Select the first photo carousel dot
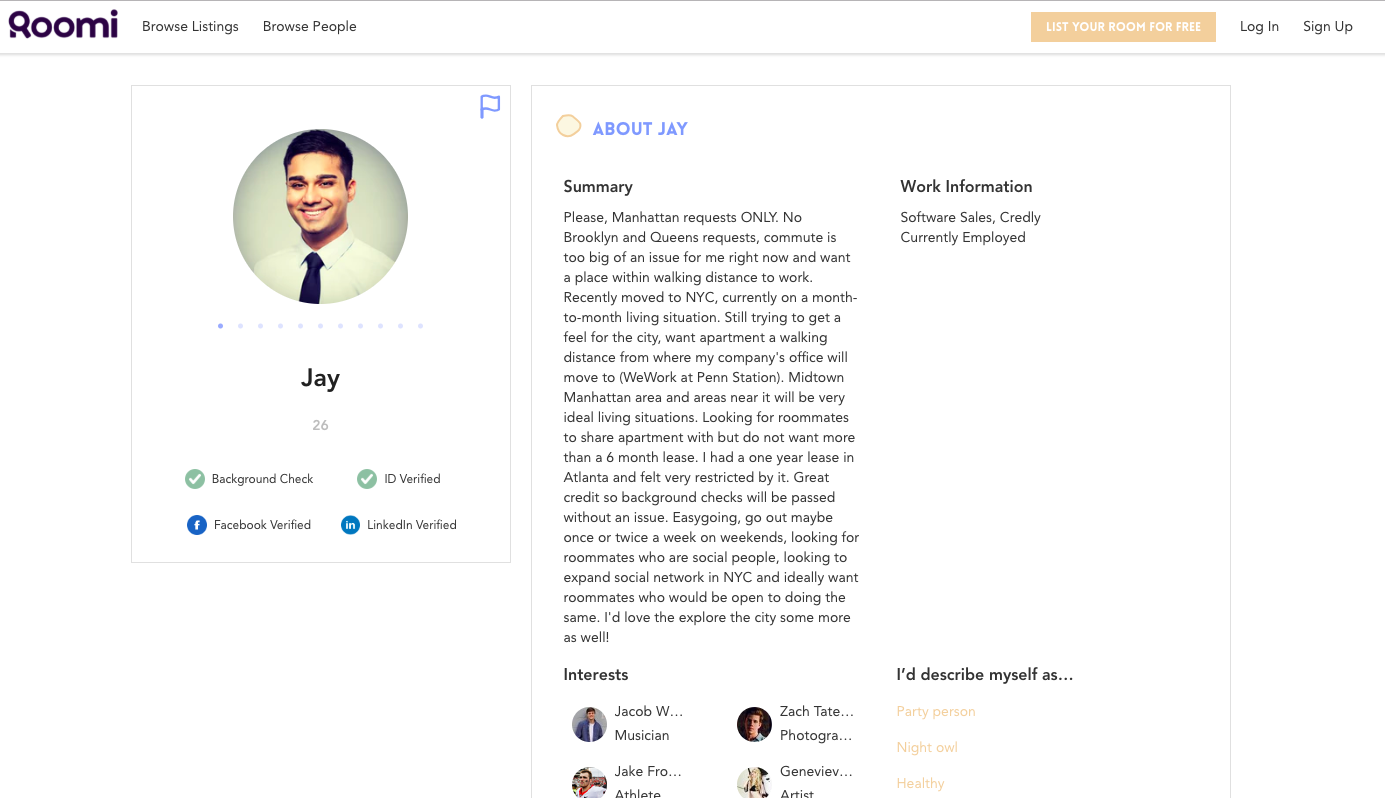 220,326
